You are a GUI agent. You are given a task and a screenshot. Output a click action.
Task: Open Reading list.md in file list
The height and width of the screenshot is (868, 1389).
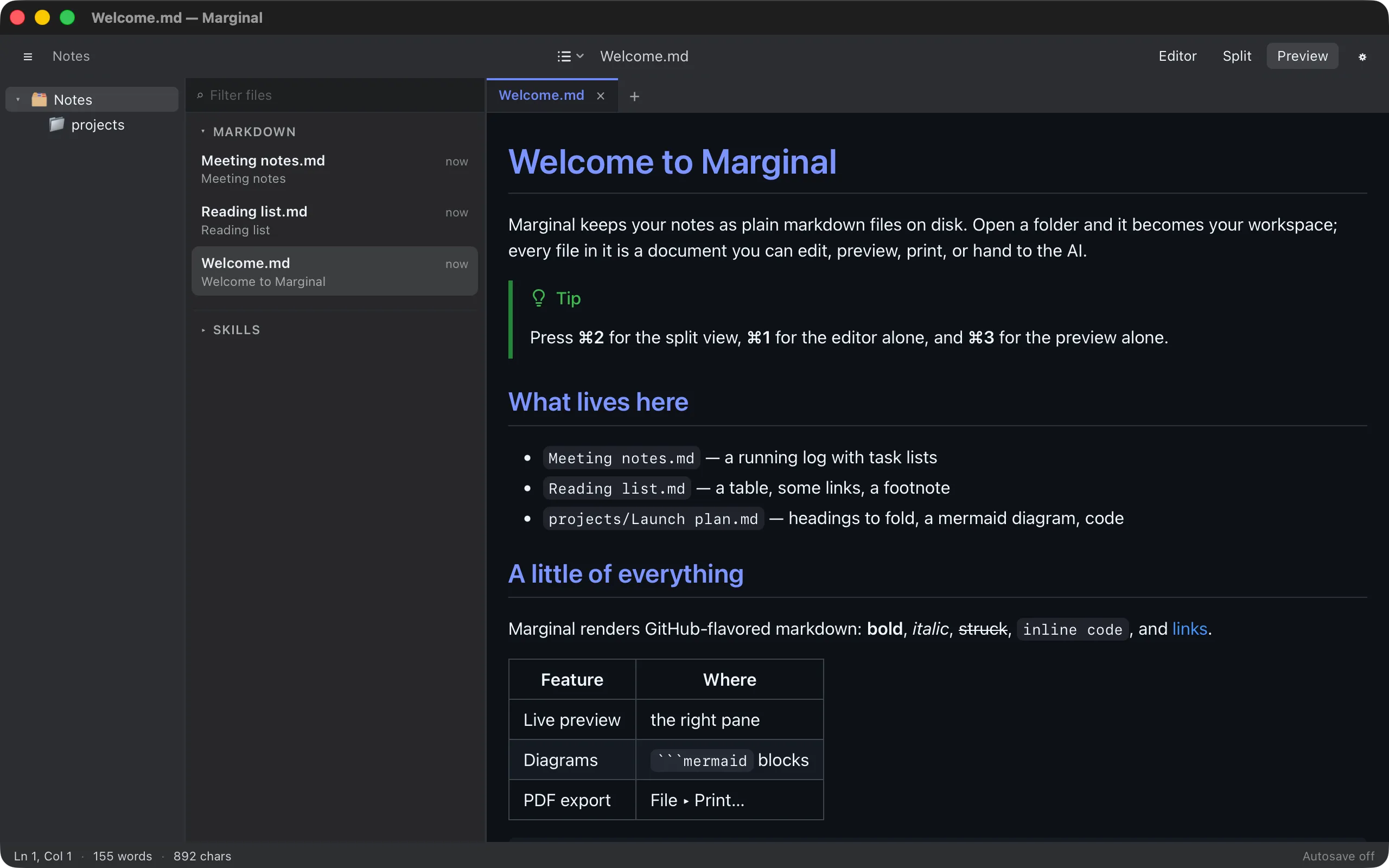pyautogui.click(x=335, y=220)
